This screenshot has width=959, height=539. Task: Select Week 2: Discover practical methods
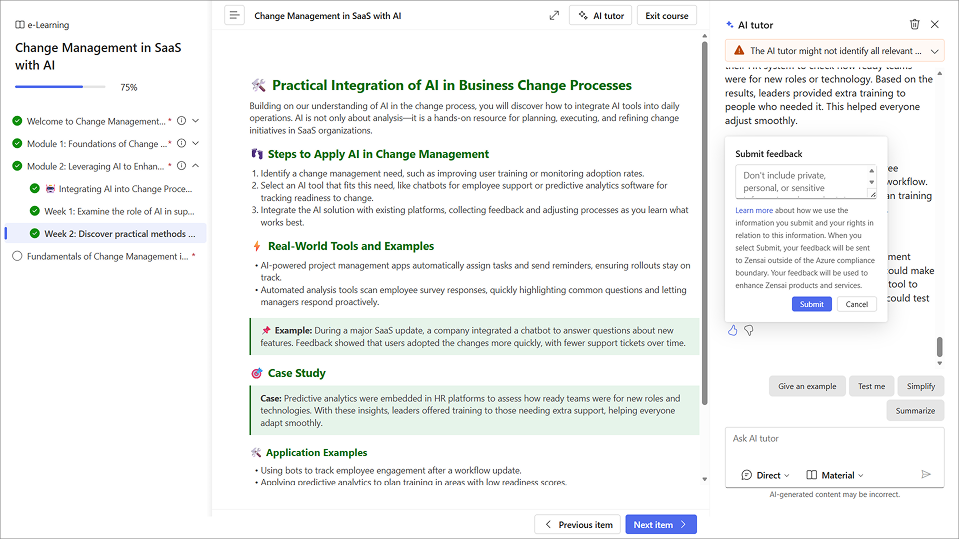coord(120,234)
